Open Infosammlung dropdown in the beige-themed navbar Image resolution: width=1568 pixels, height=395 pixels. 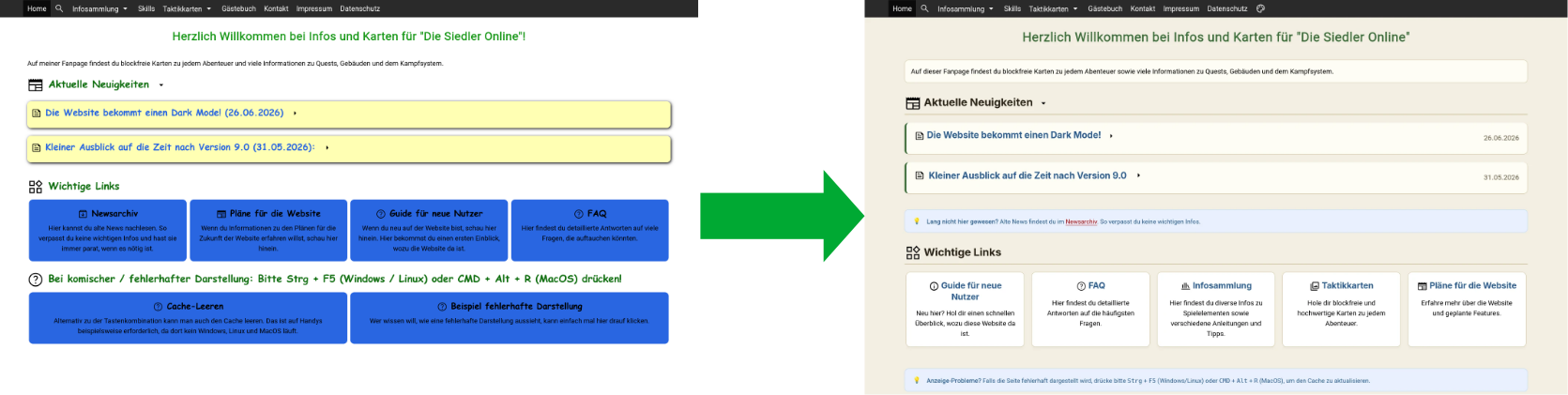(x=966, y=8)
